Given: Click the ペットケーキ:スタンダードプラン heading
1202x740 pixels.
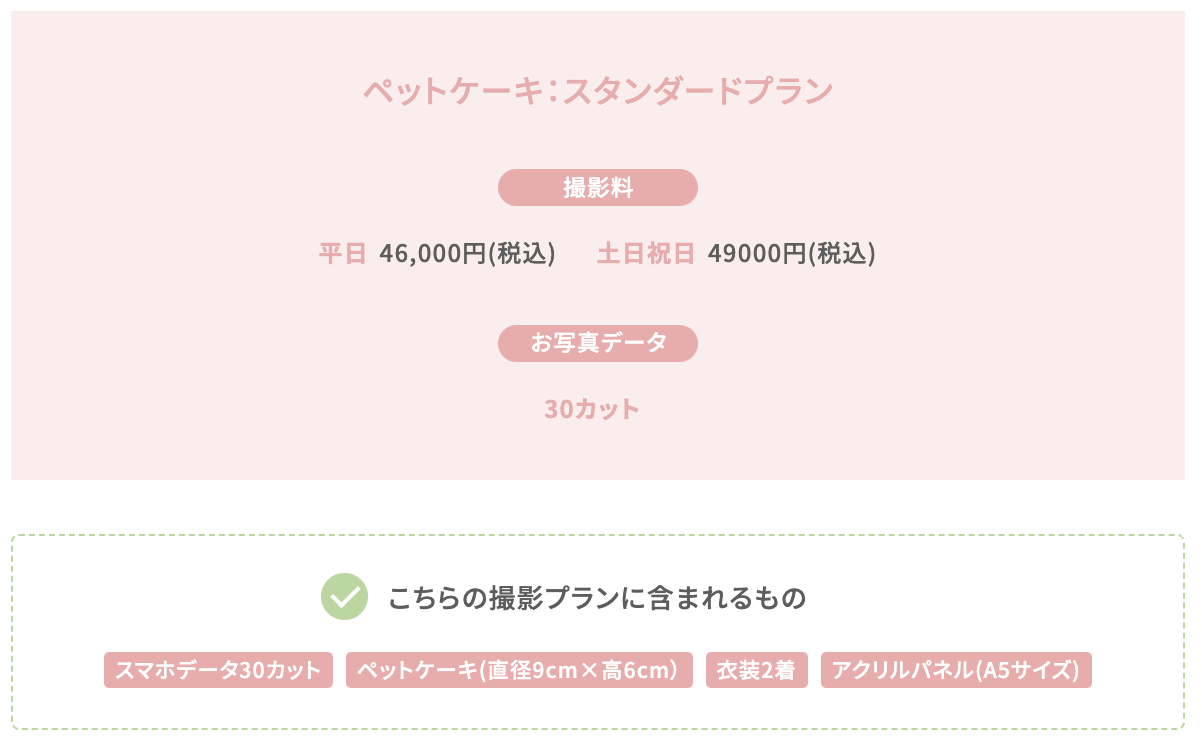Looking at the screenshot, I should click(598, 91).
